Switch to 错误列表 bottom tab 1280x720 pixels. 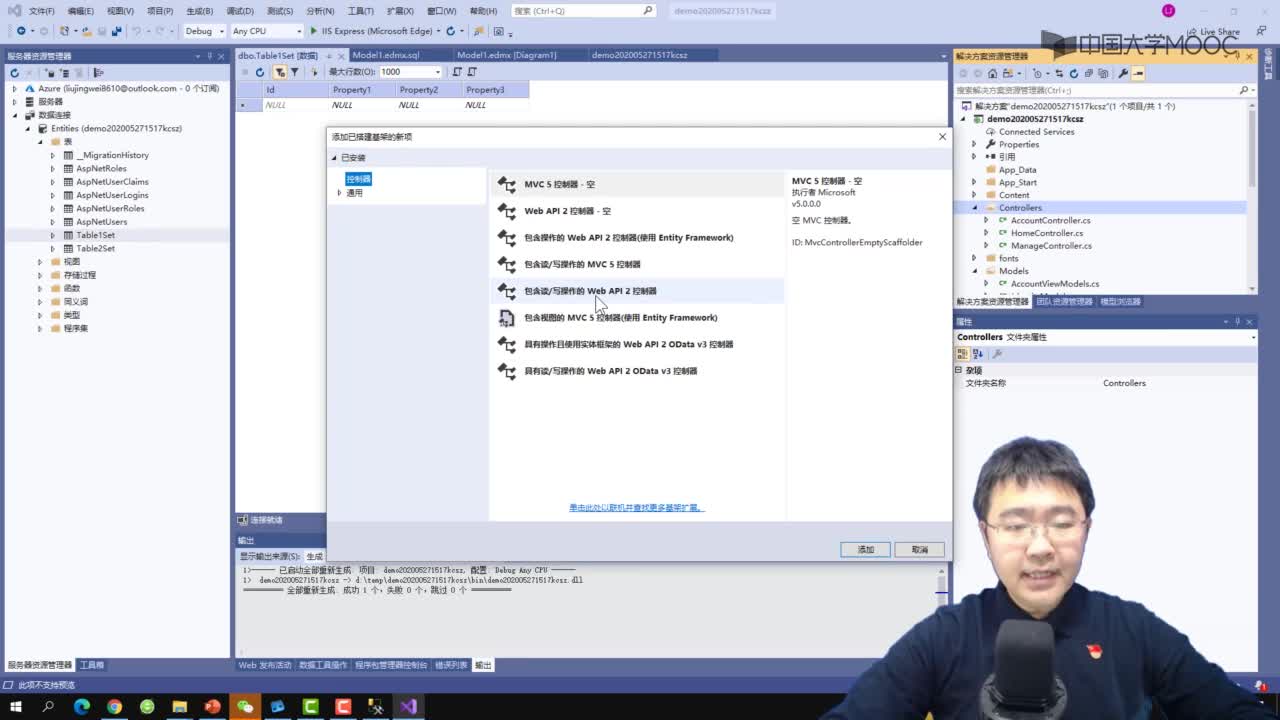[x=451, y=665]
